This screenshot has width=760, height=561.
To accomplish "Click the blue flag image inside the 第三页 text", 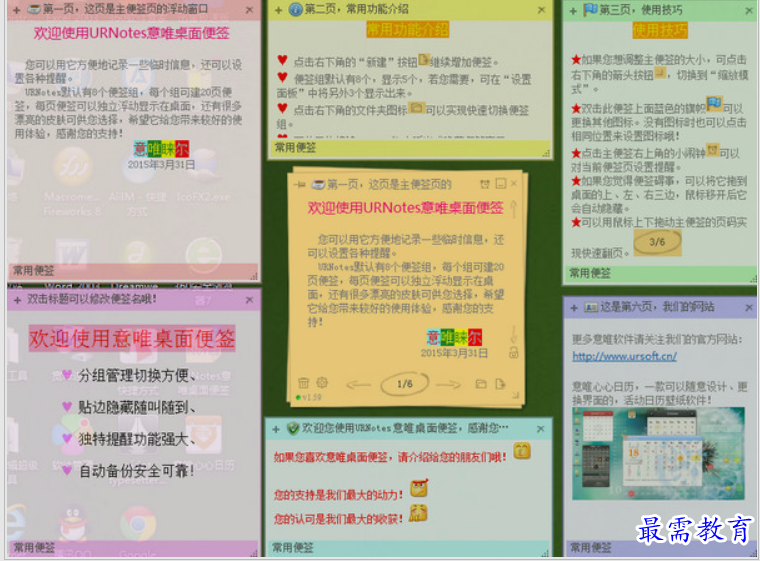I will pyautogui.click(x=714, y=103).
